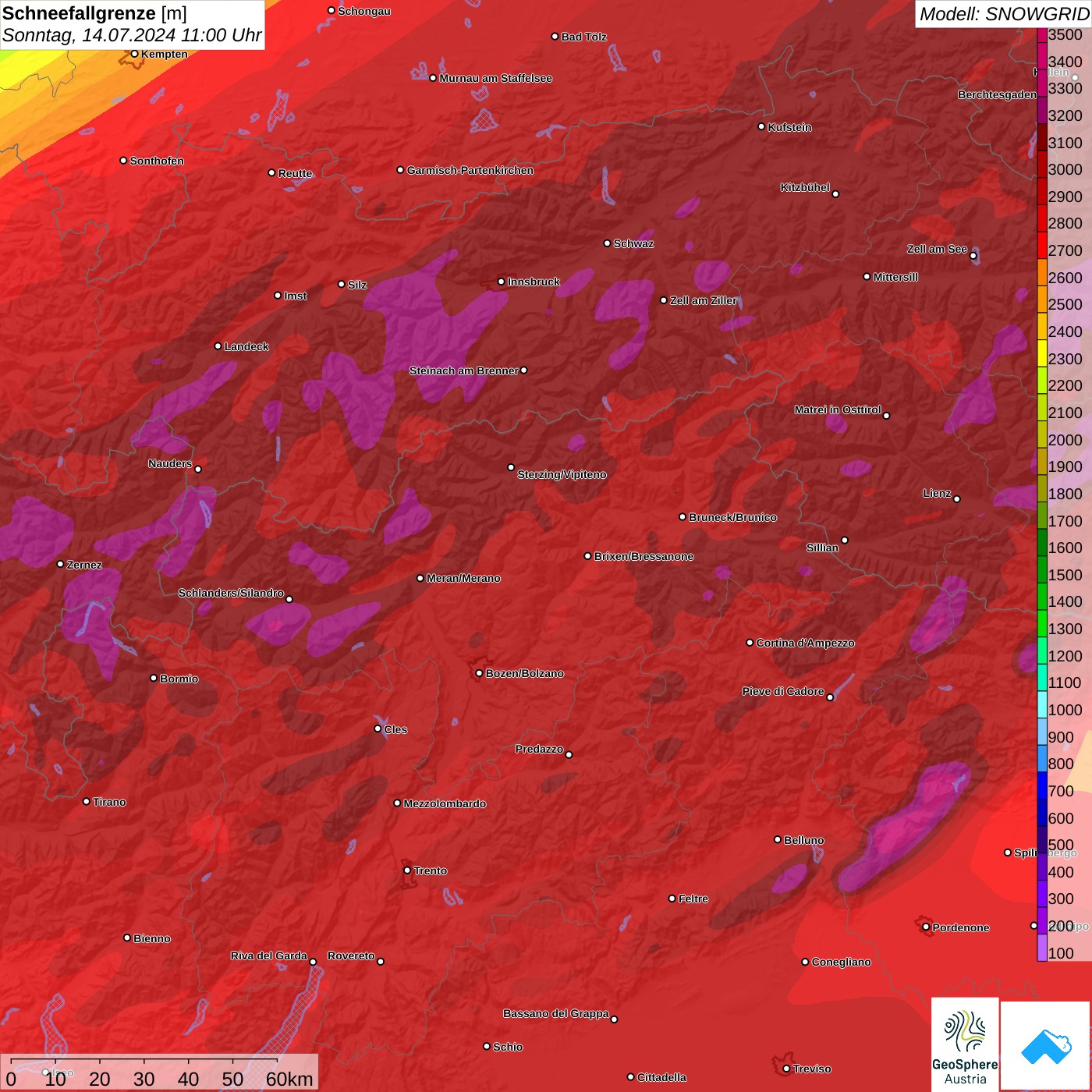
Task: Click the 'Garmisch-Partenkirchen' map label
Action: (470, 170)
